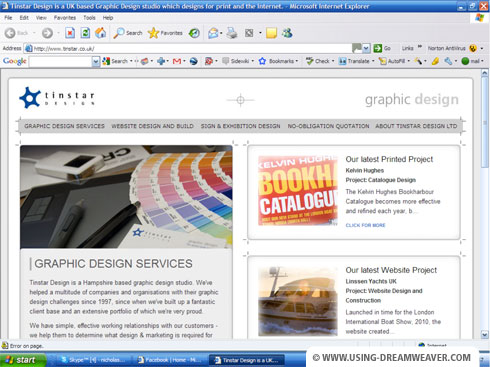Click the Links toolbar label
The width and height of the screenshot is (490, 367).
point(407,48)
